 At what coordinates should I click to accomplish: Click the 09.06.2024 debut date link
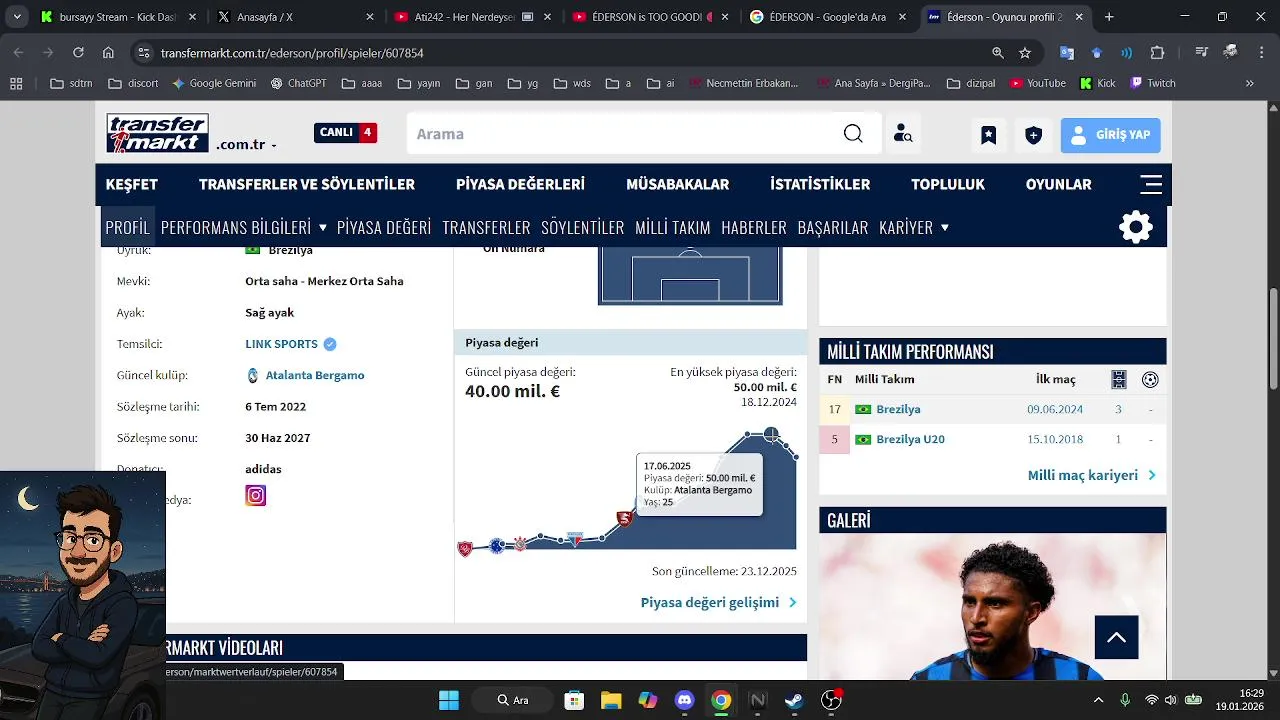[1055, 409]
